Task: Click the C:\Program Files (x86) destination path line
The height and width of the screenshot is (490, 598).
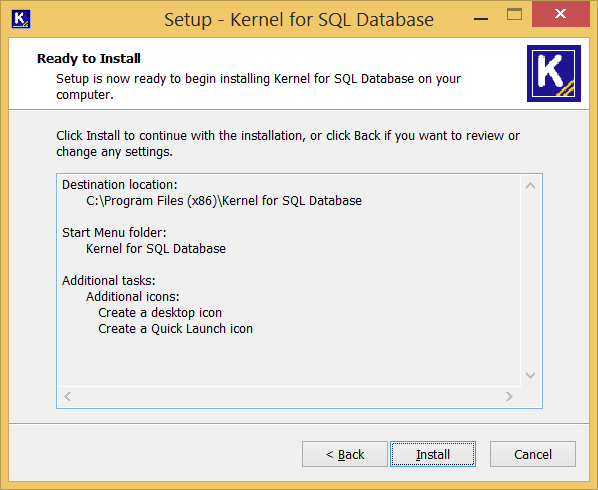Action: pos(224,201)
